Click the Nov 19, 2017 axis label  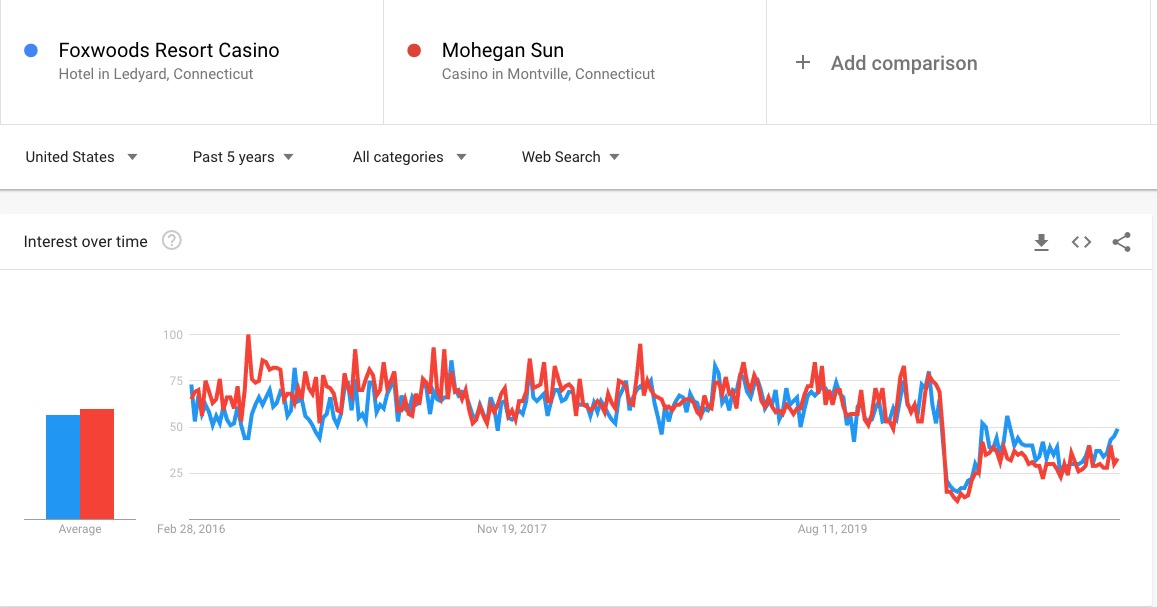coord(511,529)
